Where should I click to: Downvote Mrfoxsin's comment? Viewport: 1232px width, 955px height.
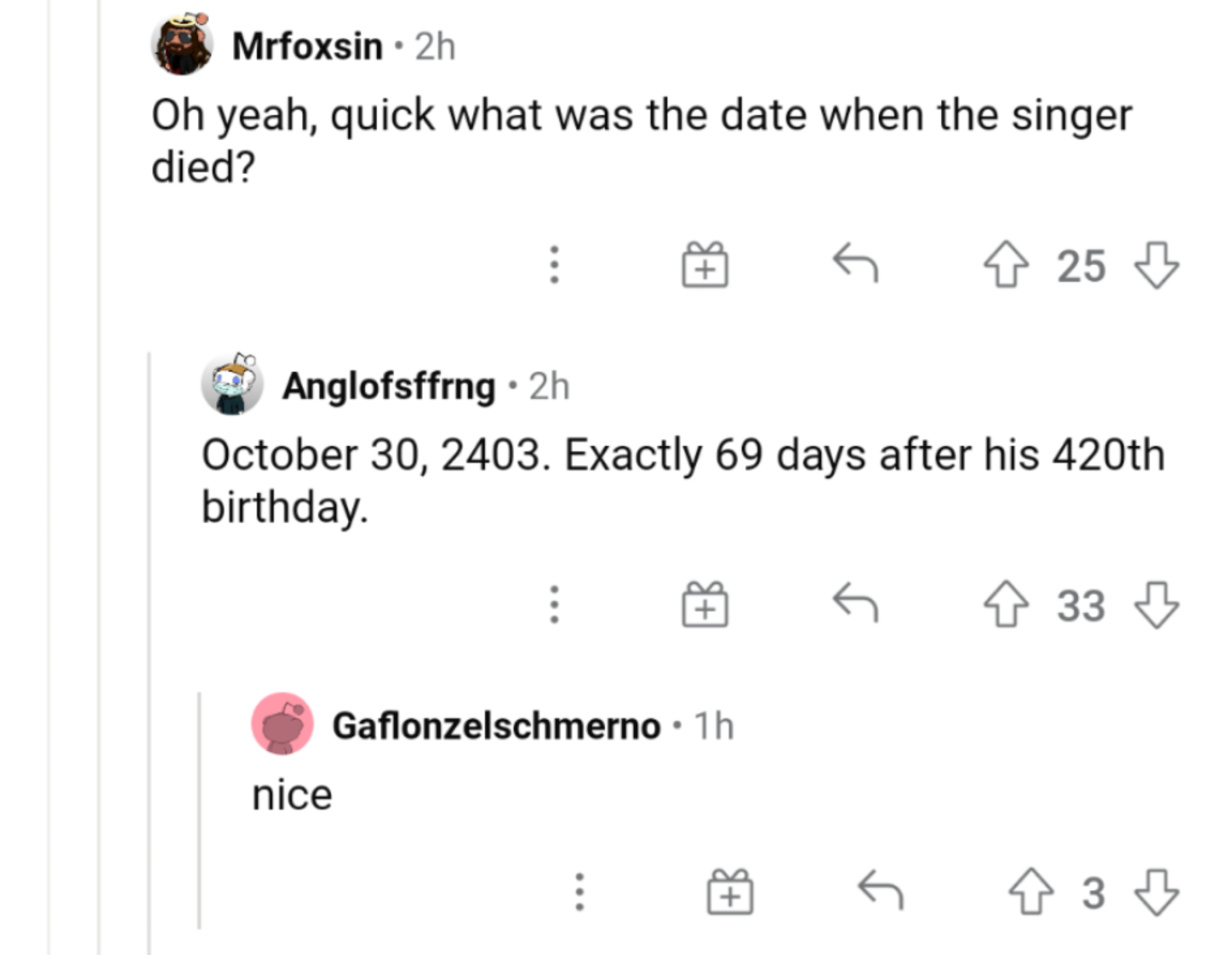pos(1156,265)
